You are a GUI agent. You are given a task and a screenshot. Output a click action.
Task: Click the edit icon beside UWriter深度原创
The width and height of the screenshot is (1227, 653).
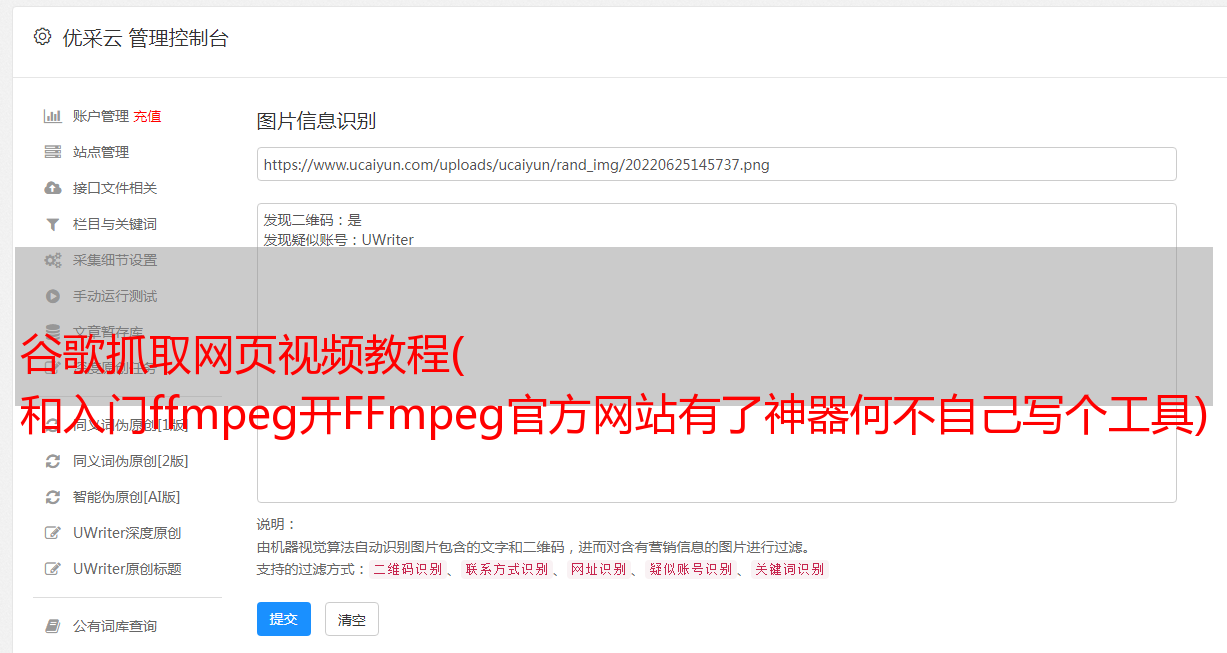[53, 533]
